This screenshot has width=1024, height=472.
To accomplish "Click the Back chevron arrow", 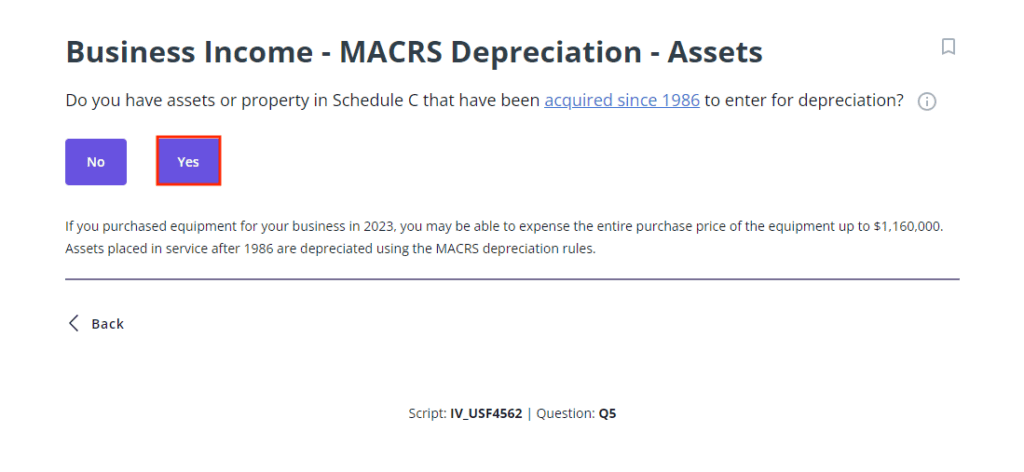I will 73,323.
